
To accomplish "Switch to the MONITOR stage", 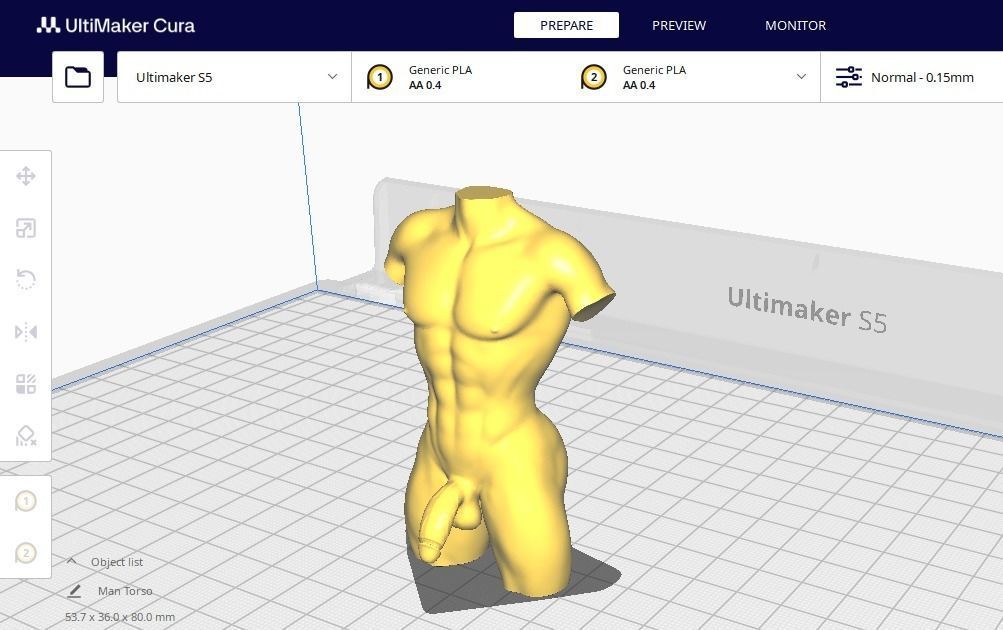I will tap(795, 26).
